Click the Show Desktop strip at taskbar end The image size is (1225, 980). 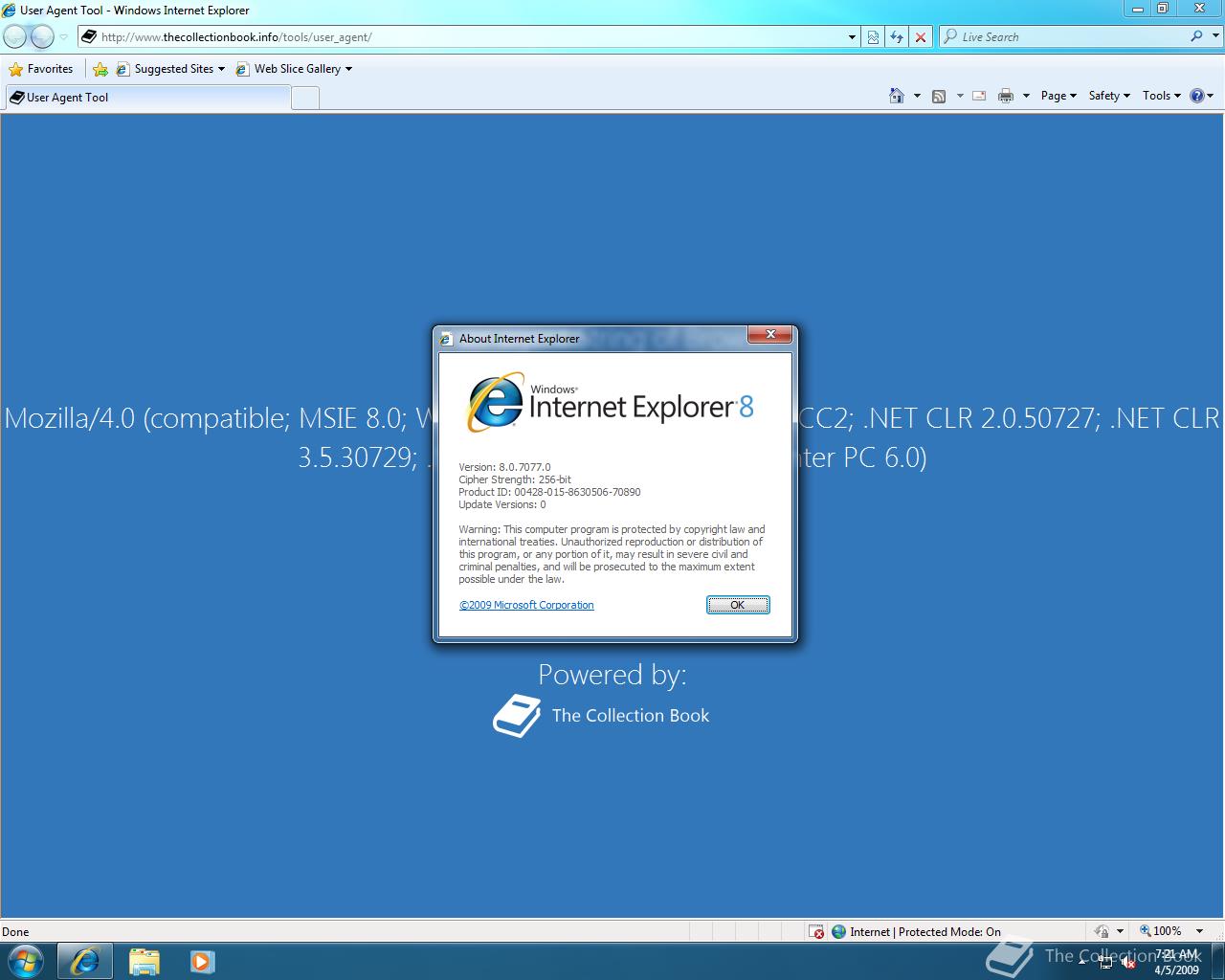coord(1217,962)
